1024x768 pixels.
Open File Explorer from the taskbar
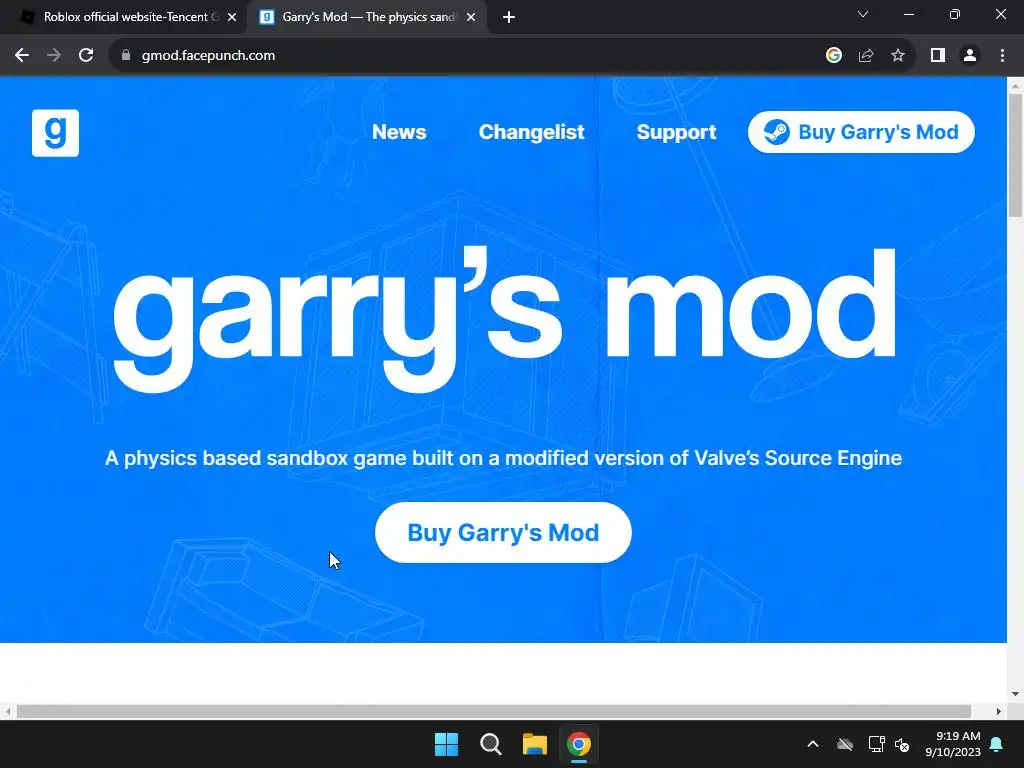pyautogui.click(x=534, y=744)
